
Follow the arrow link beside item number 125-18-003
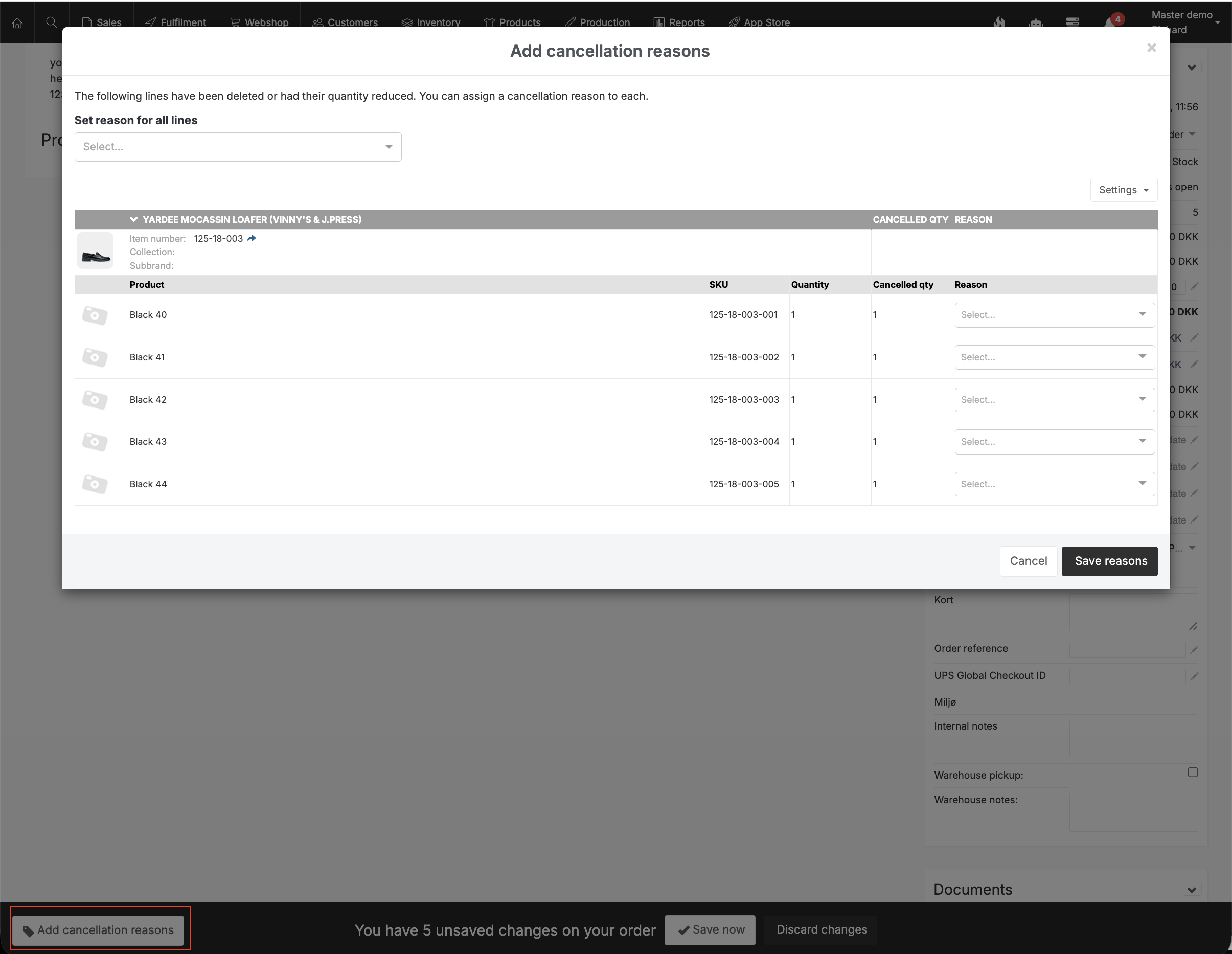pos(252,238)
